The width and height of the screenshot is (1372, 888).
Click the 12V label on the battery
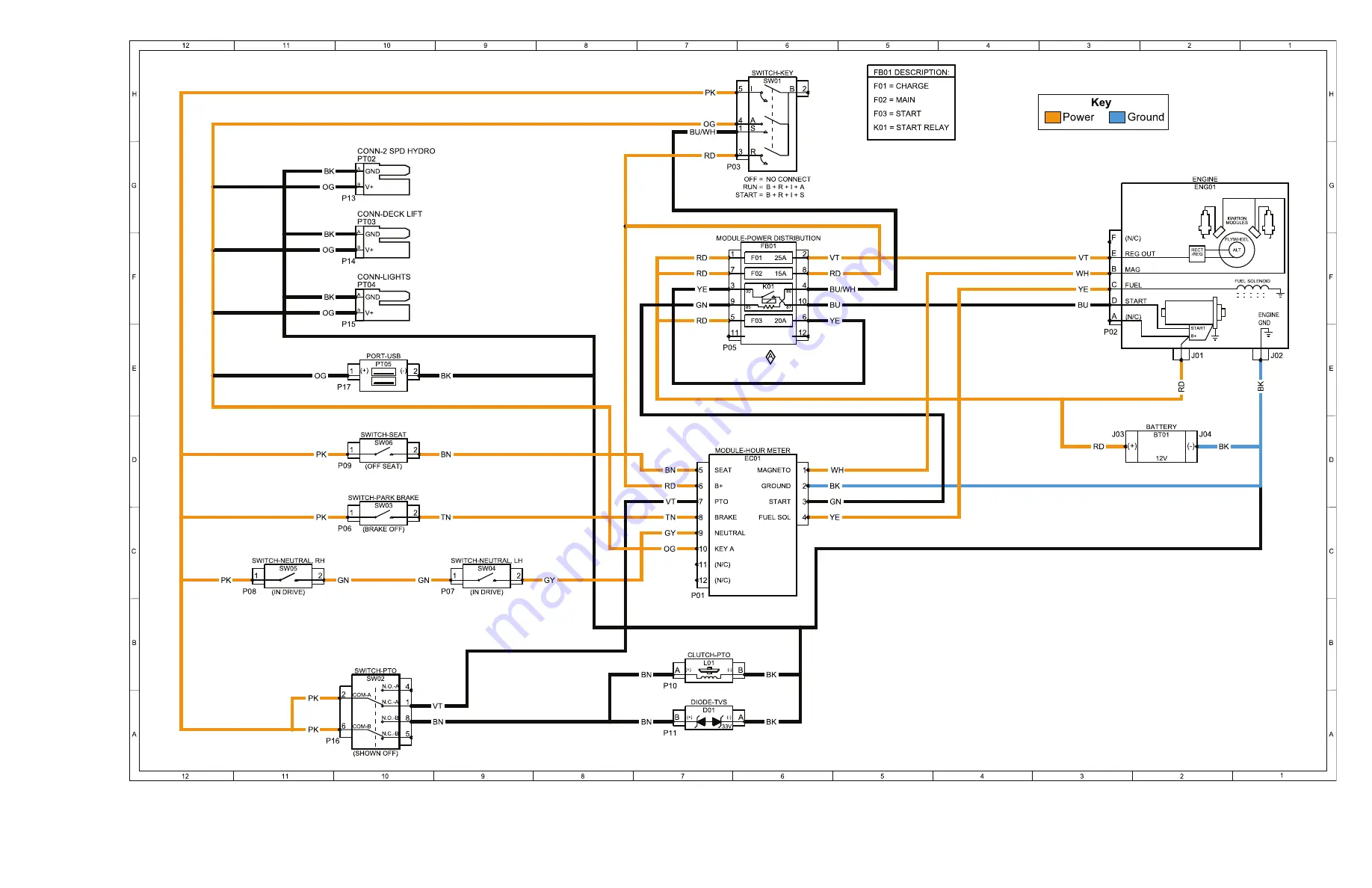pos(1161,458)
